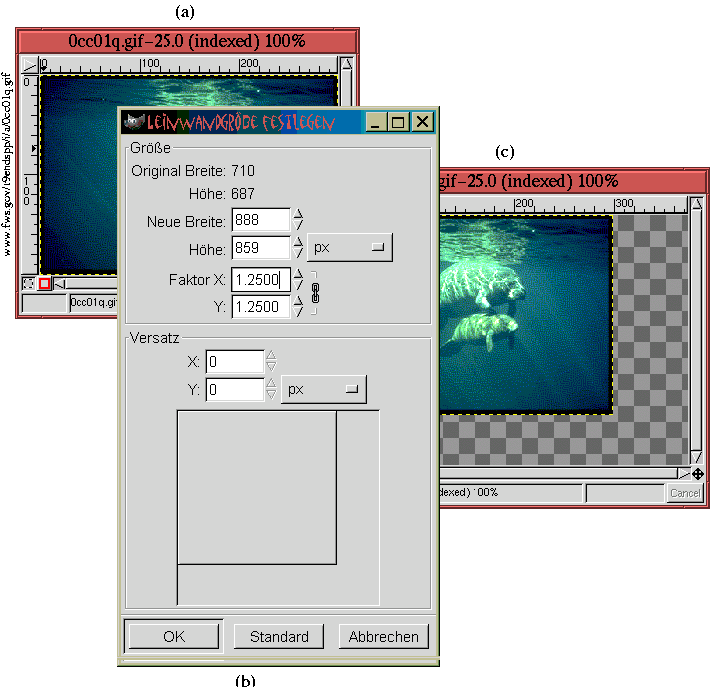The width and height of the screenshot is (710, 687).
Task: Increase Faktor X with up arrow
Action: pos(298,274)
